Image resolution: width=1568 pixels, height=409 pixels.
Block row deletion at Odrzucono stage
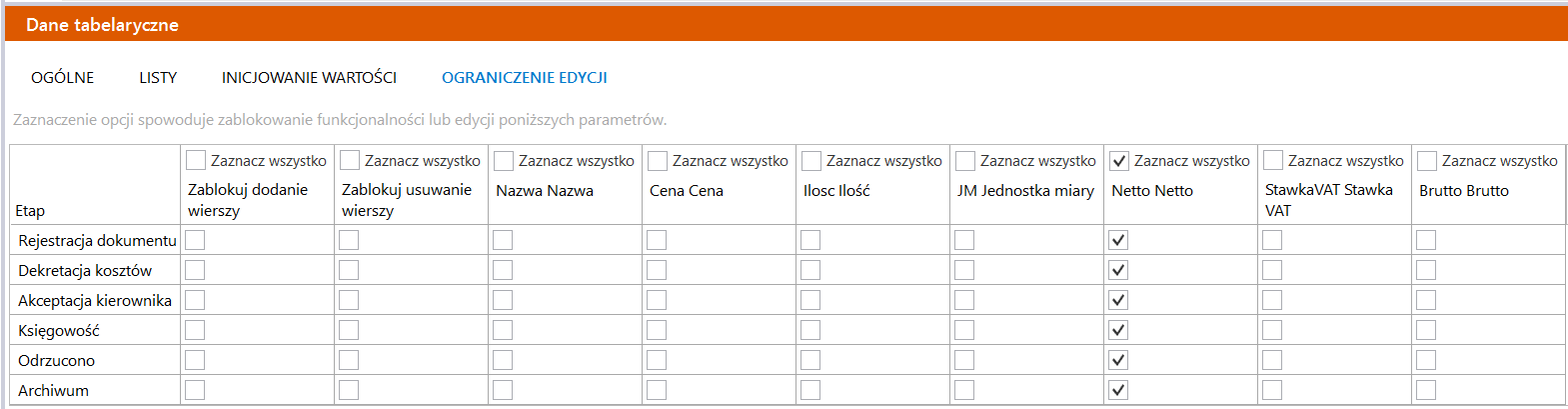point(349,360)
